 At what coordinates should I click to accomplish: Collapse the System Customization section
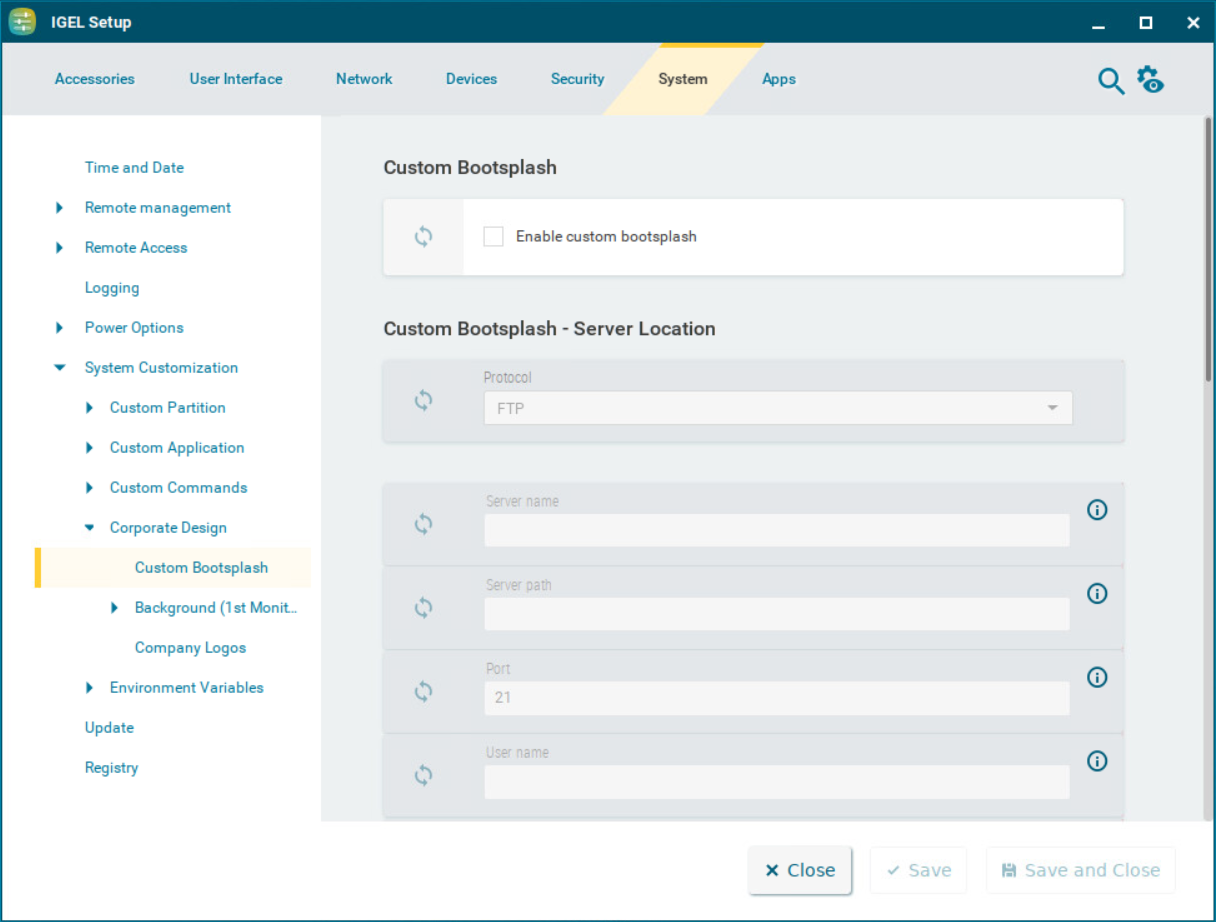tap(60, 368)
